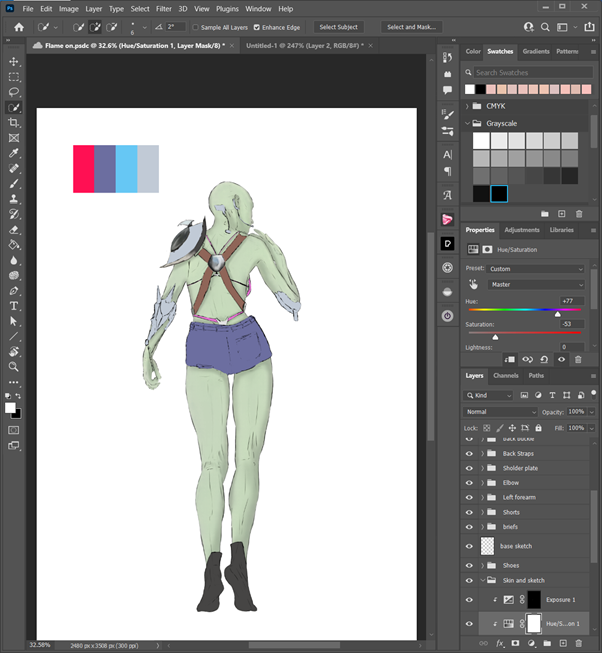Click the Lasso tool
Viewport: 602px width, 653px height.
tap(14, 91)
